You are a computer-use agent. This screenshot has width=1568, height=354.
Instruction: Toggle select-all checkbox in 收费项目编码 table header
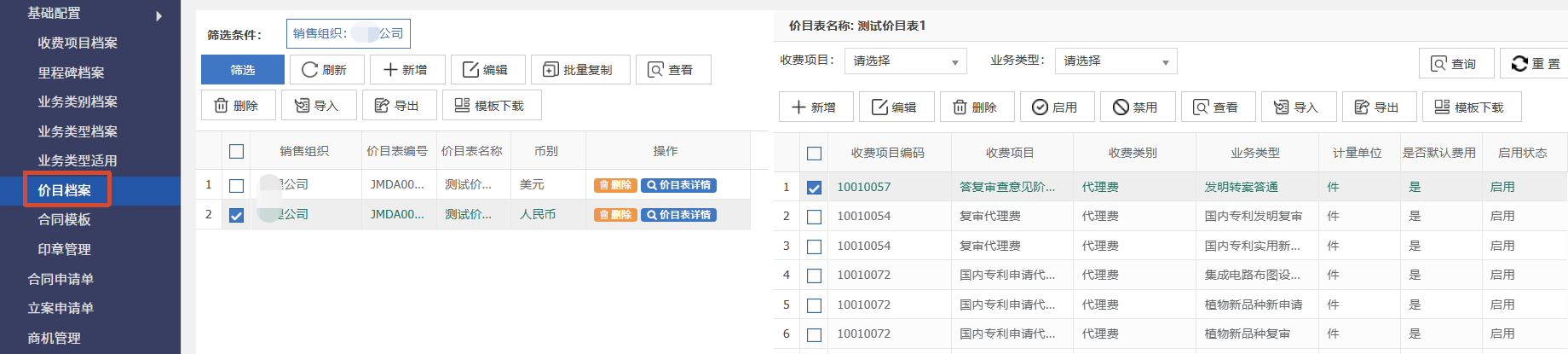click(815, 154)
